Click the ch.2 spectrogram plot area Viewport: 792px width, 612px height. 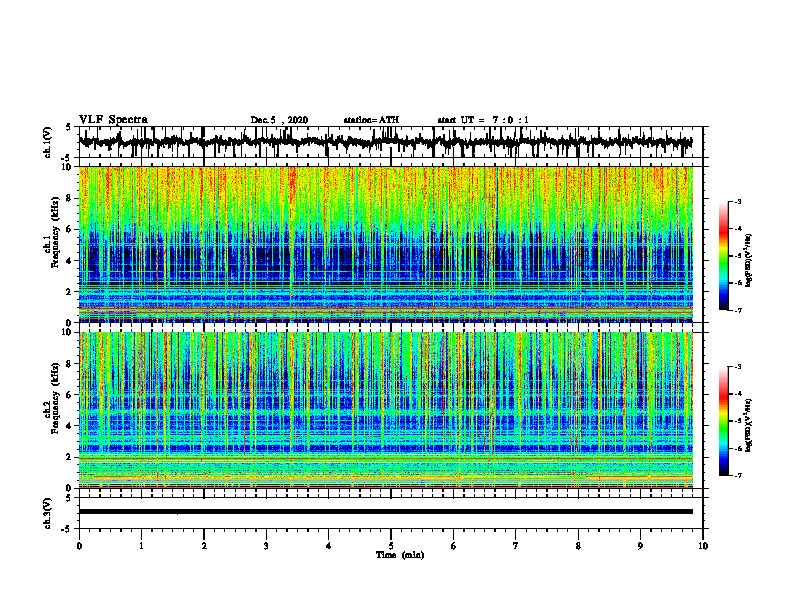tap(385, 410)
